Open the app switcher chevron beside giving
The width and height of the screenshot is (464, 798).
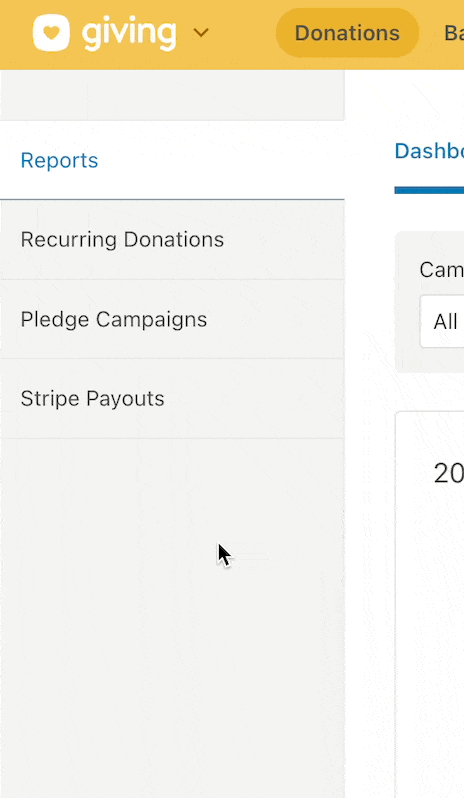(x=201, y=33)
